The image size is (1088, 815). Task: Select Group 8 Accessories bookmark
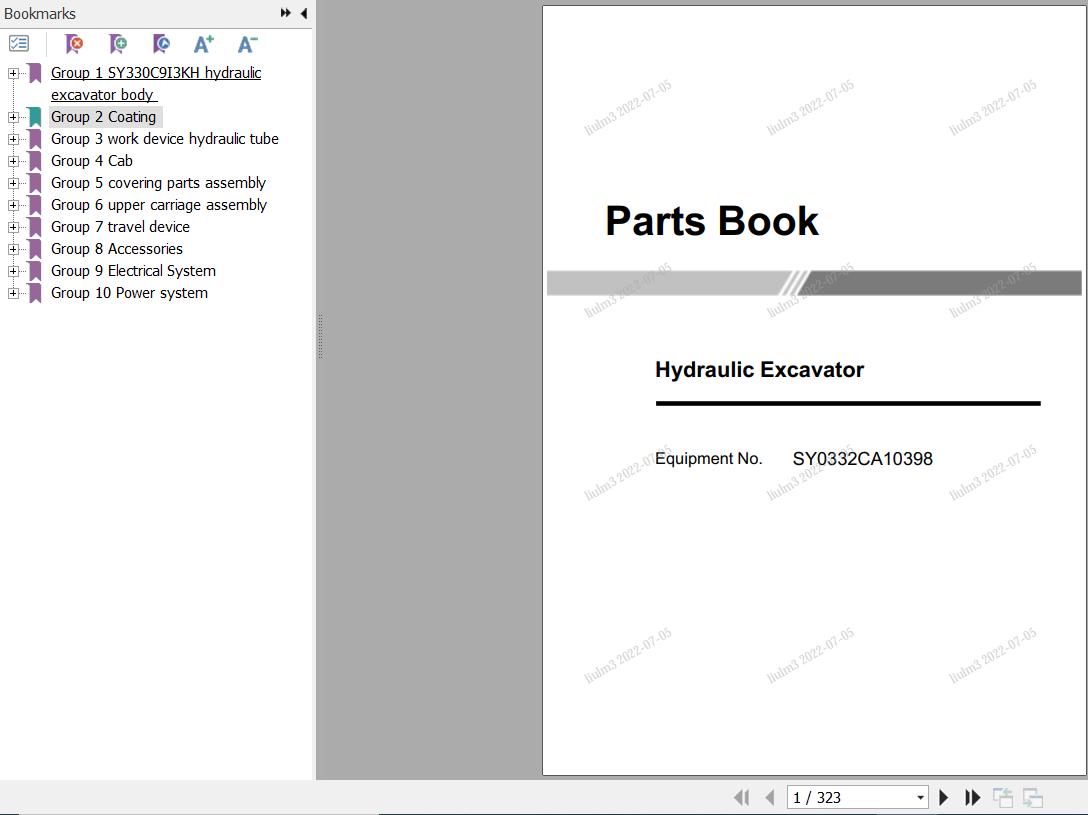click(x=116, y=248)
